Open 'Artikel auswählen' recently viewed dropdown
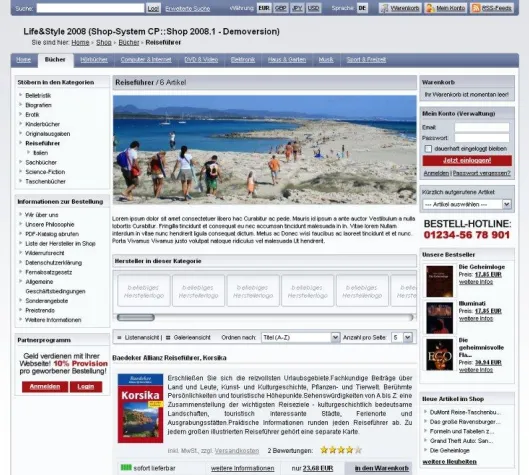Image resolution: width=529 pixels, height=475 pixels. (x=467, y=204)
